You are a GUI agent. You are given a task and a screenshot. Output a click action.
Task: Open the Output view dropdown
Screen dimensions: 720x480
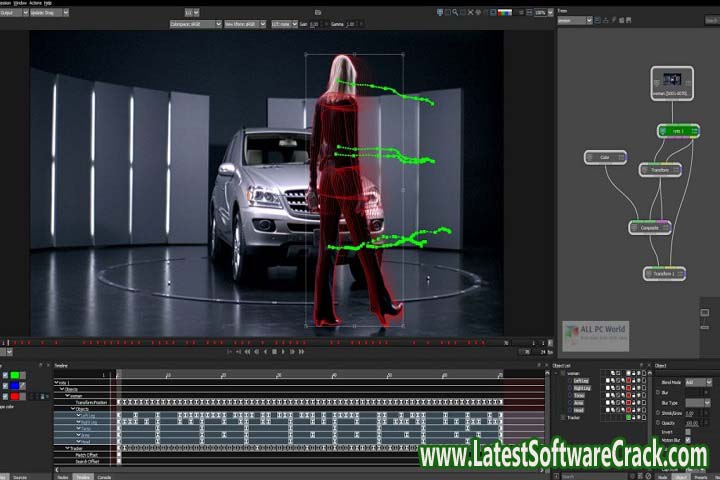14,13
